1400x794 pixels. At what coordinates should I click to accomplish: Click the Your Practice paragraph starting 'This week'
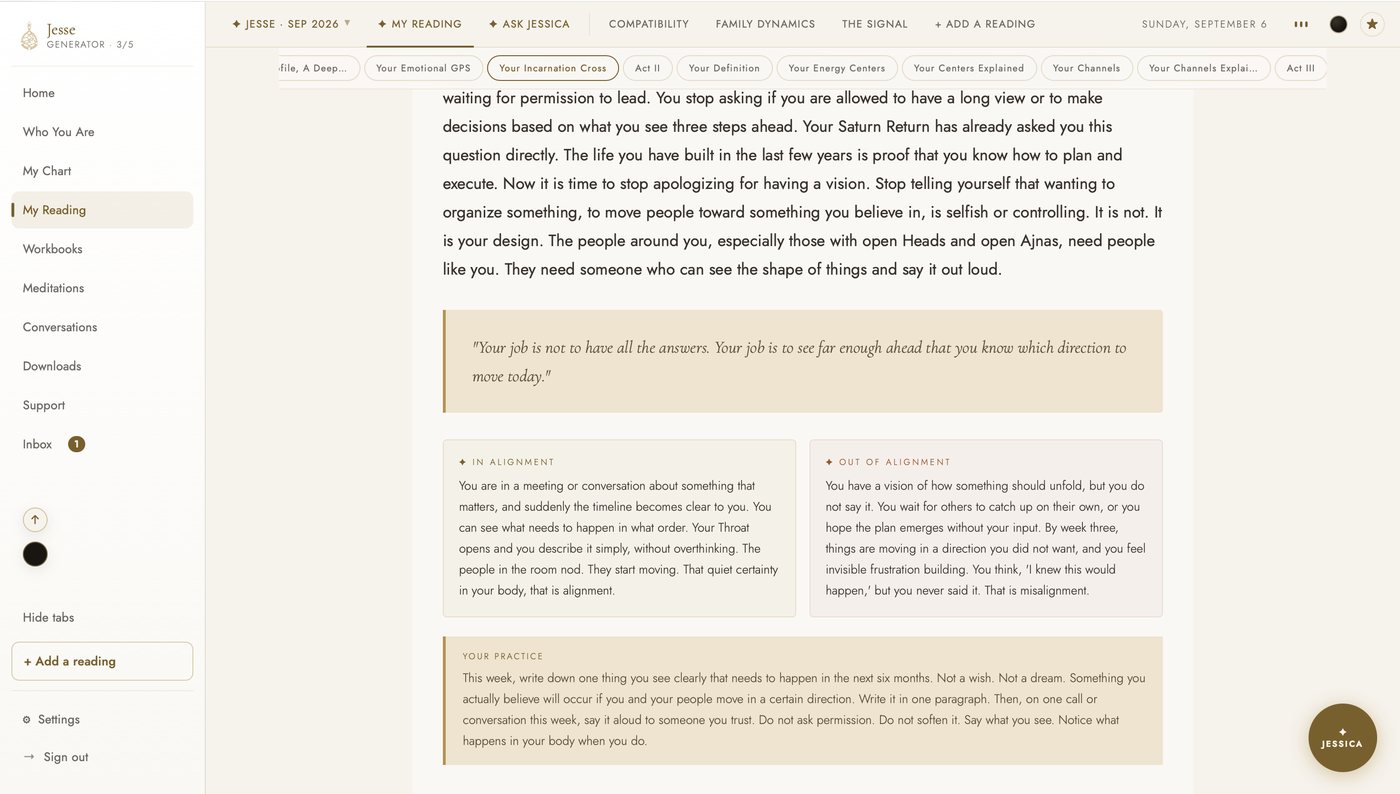tap(804, 709)
